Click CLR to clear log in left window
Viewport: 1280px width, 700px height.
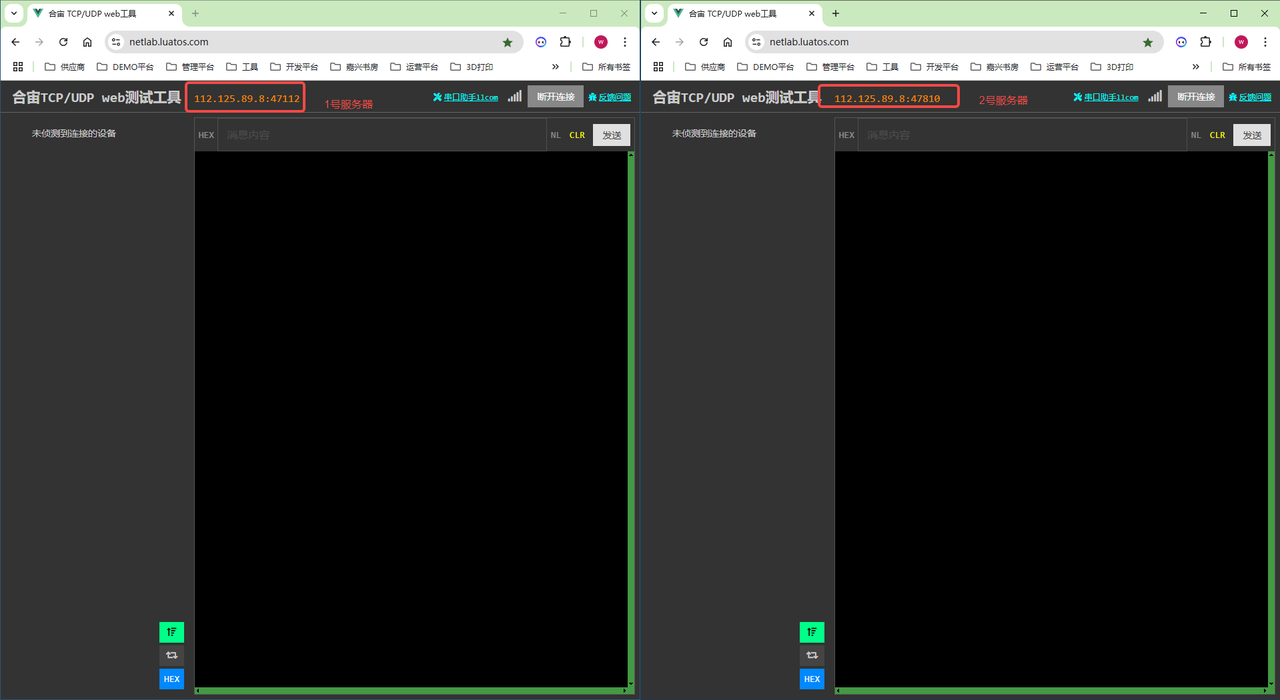[577, 135]
